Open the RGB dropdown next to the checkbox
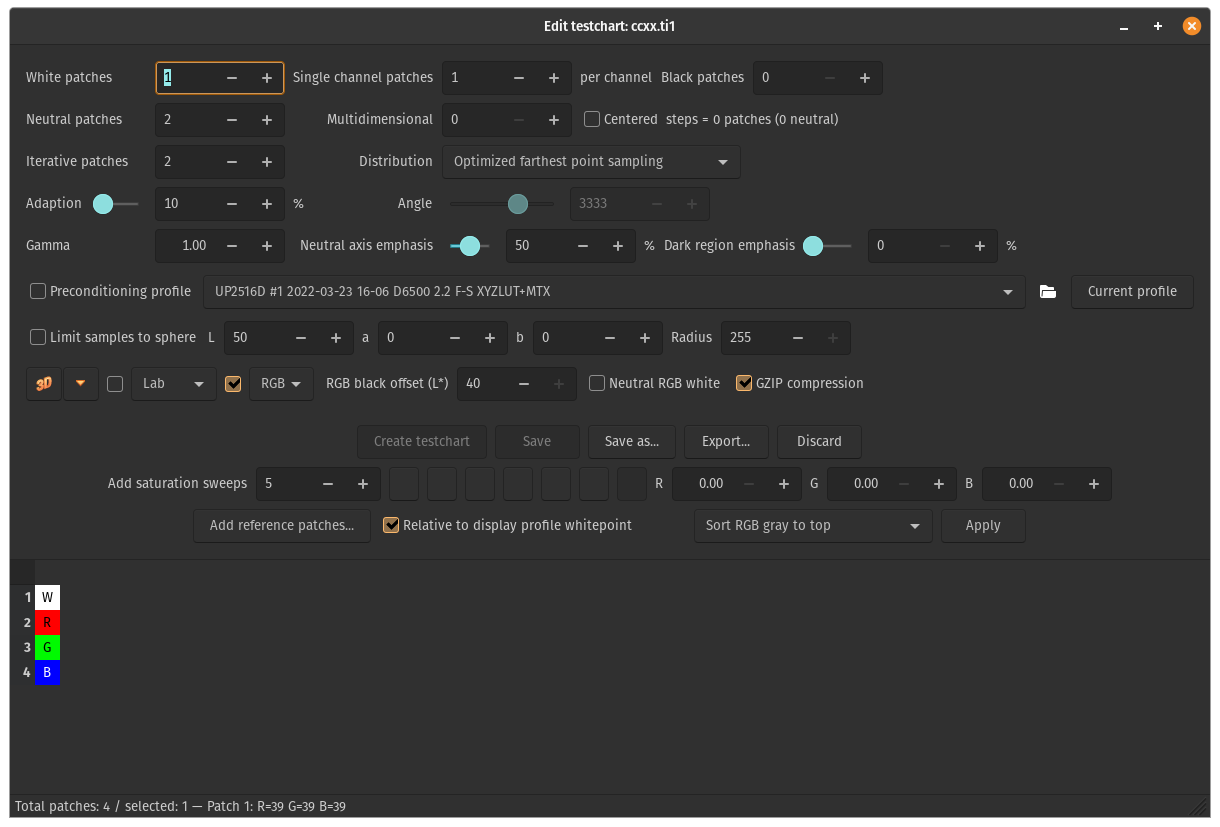 [x=281, y=383]
